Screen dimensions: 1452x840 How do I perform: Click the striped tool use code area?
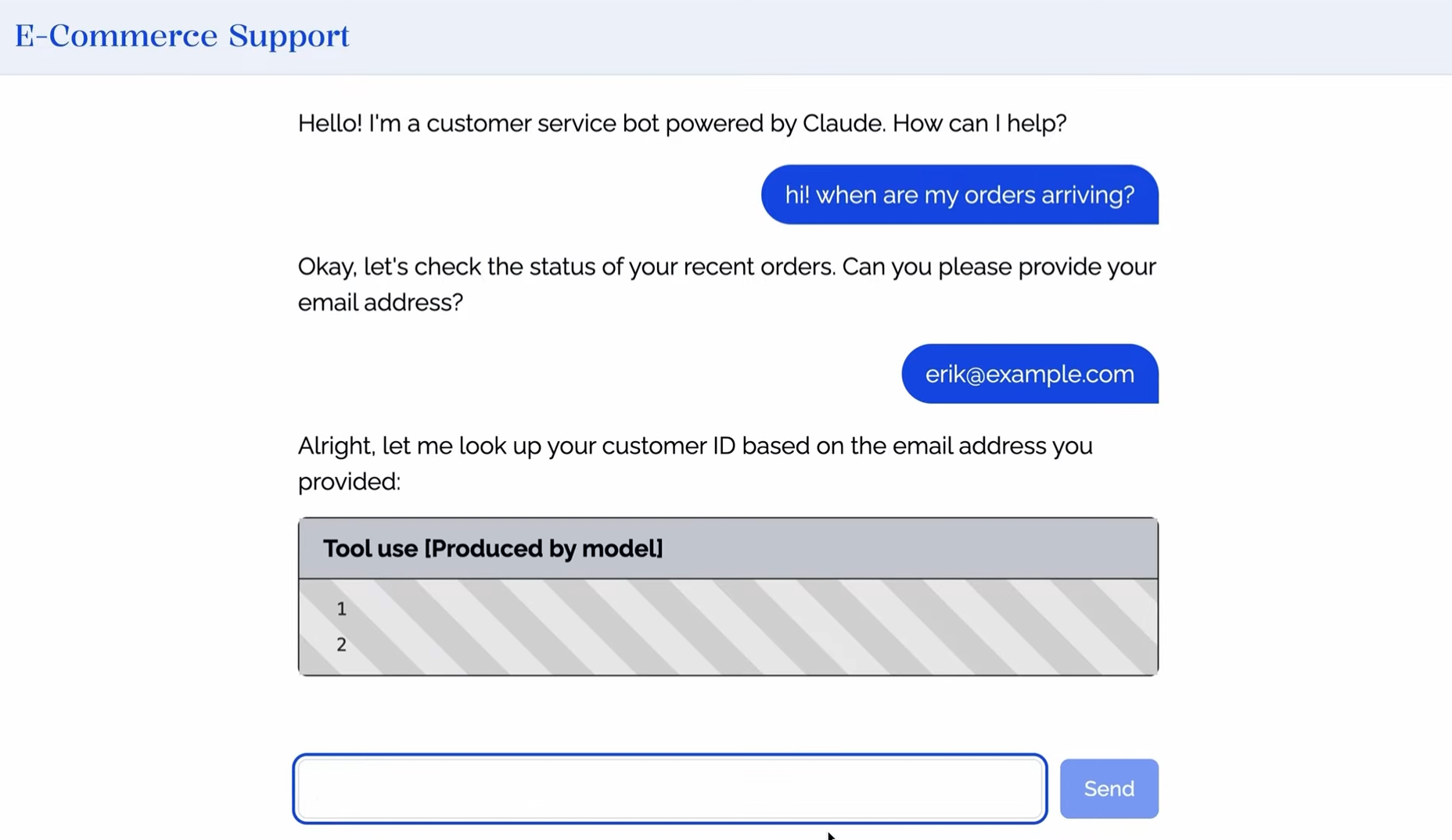point(751,627)
